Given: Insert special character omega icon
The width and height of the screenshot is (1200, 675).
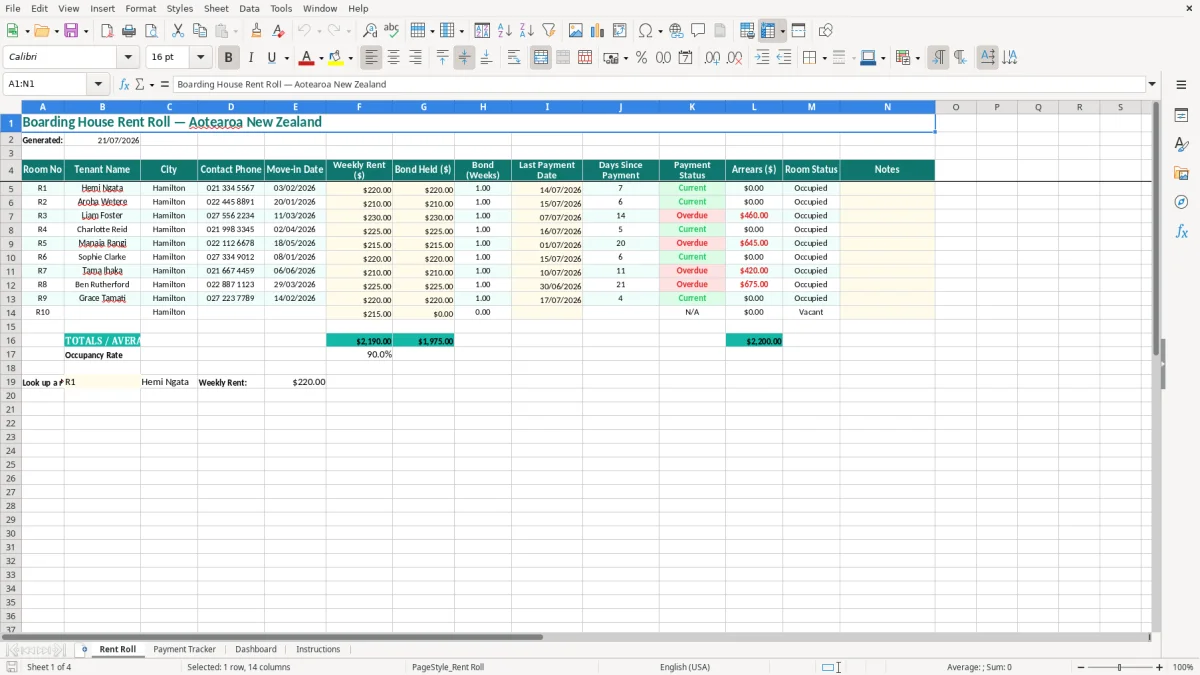Looking at the screenshot, I should pos(646,31).
